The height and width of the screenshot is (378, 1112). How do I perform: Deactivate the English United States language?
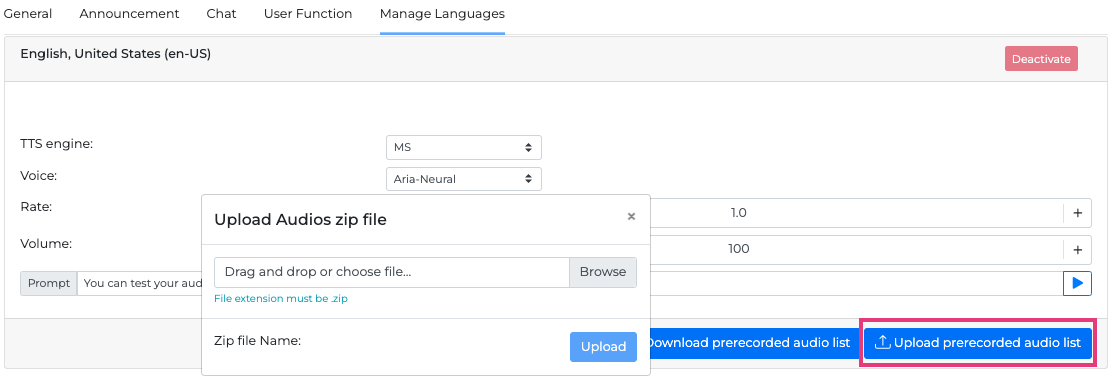(1041, 59)
